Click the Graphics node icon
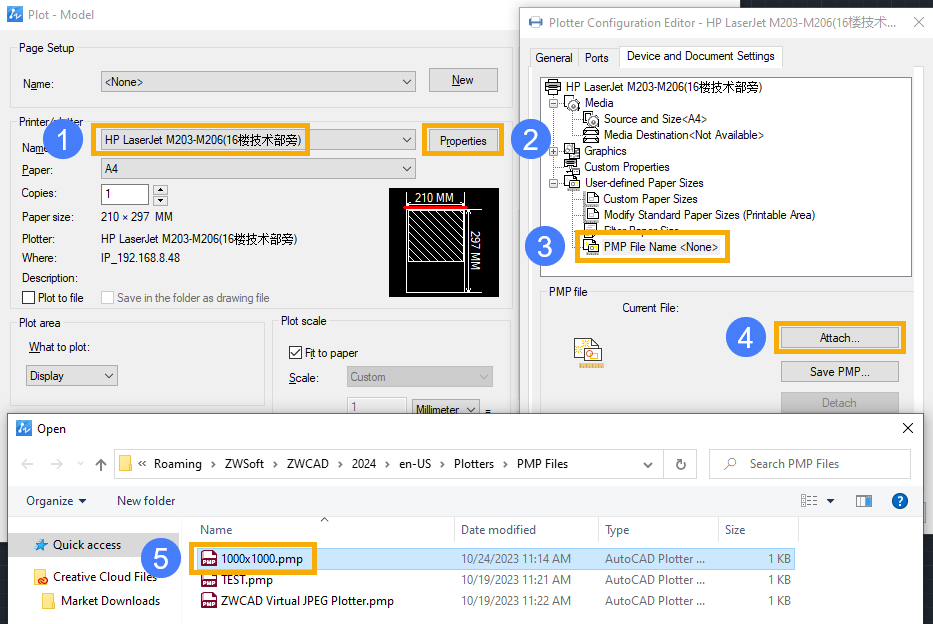Image resolution: width=933 pixels, height=624 pixels. [x=572, y=151]
